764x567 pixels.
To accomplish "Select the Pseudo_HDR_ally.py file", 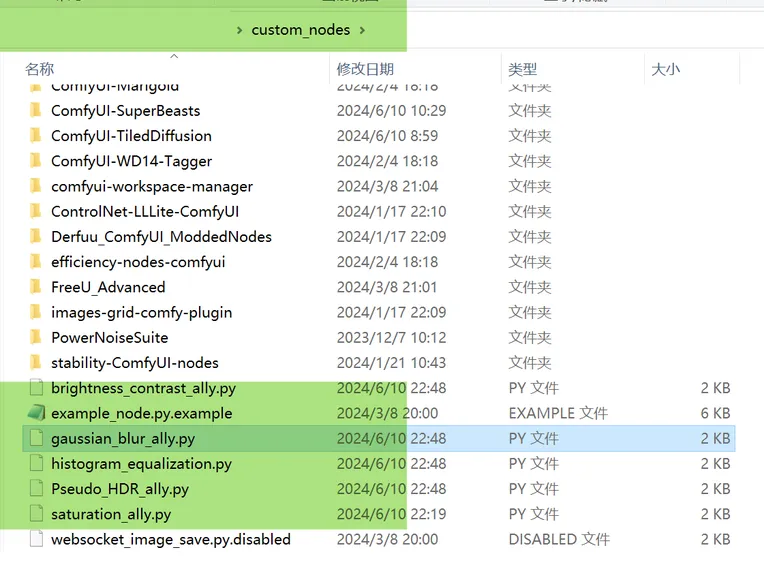I will pyautogui.click(x=120, y=489).
